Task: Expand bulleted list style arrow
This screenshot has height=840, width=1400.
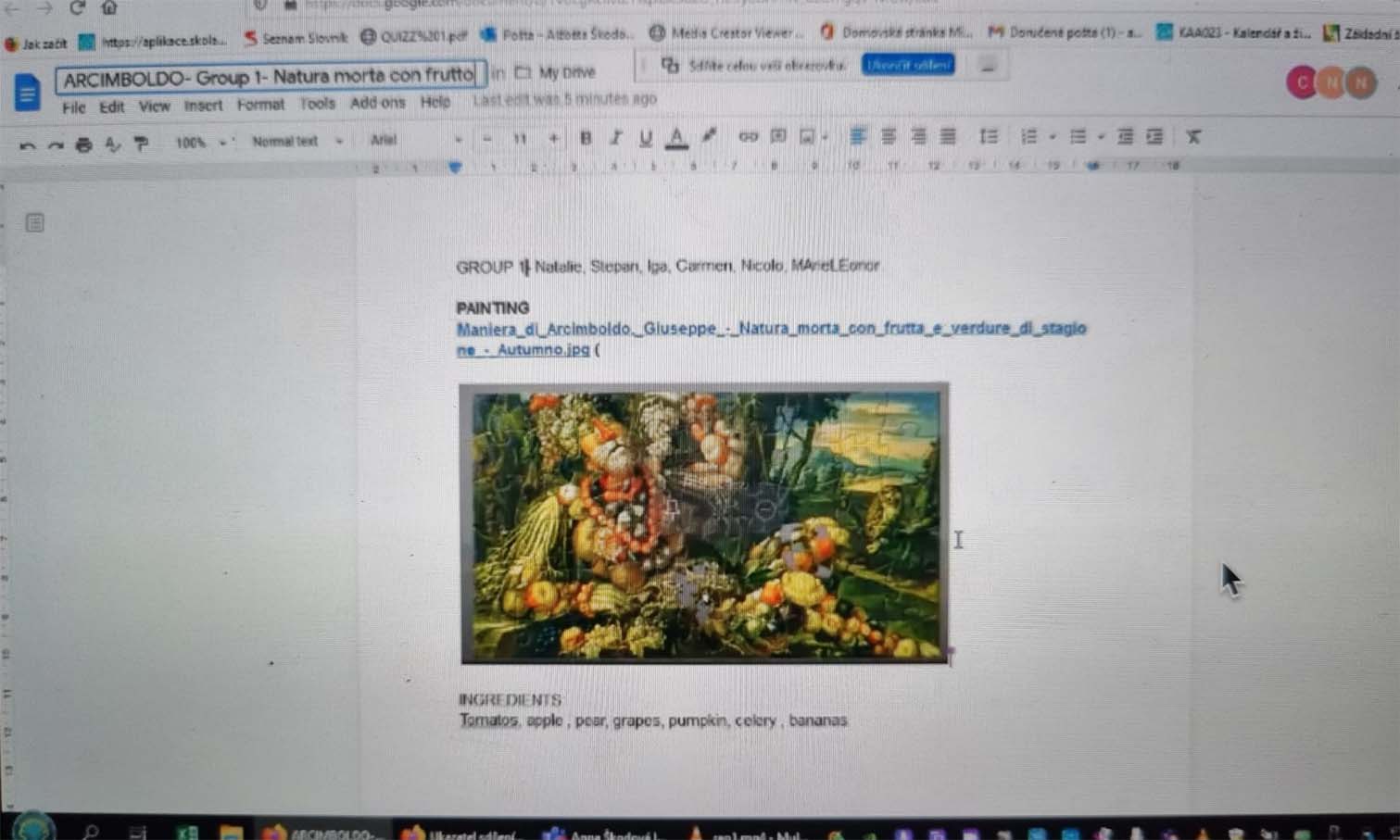Action: (1101, 137)
